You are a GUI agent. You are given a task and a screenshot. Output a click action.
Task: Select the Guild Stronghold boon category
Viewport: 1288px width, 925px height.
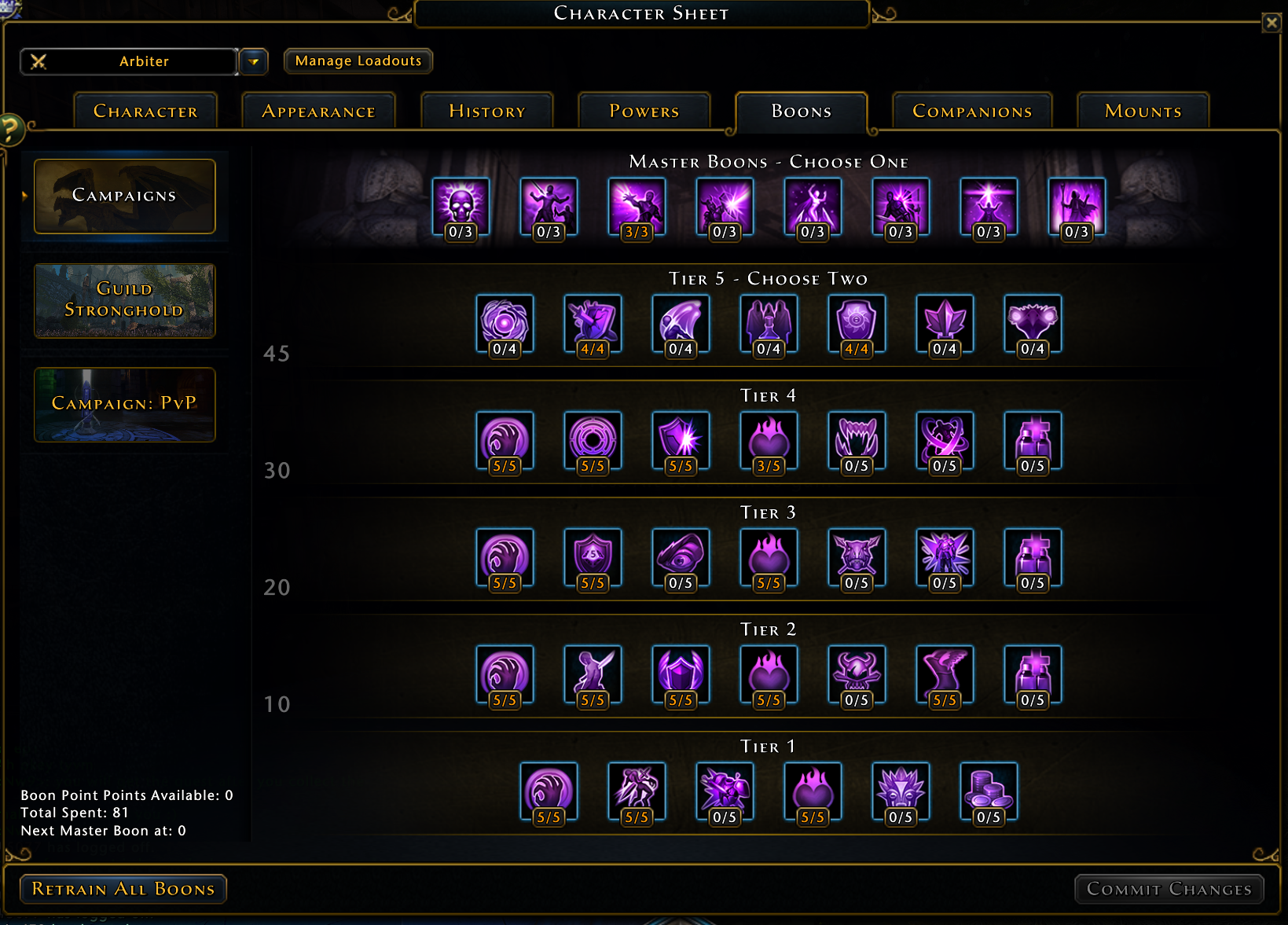pos(124,300)
